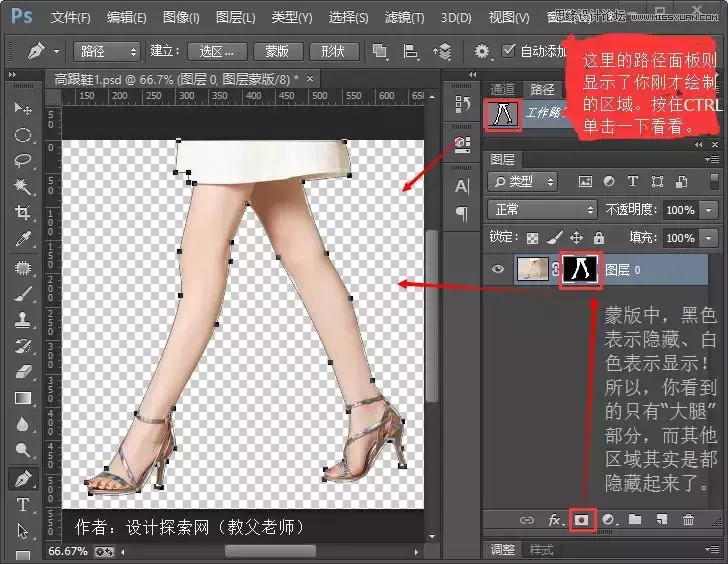Toggle pixel layer filter
The height and width of the screenshot is (564, 728).
585,182
